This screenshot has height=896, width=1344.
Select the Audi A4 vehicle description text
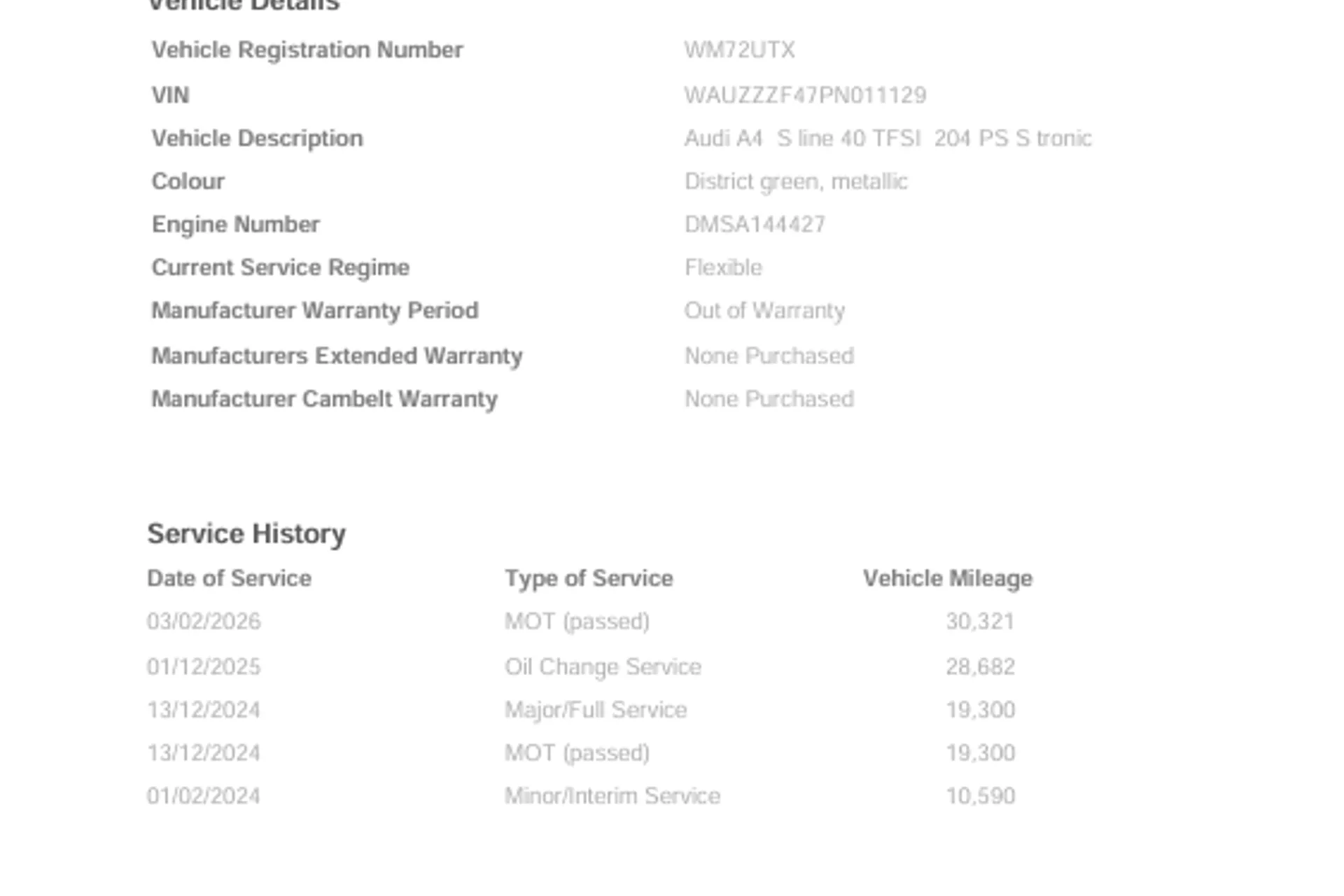(888, 139)
